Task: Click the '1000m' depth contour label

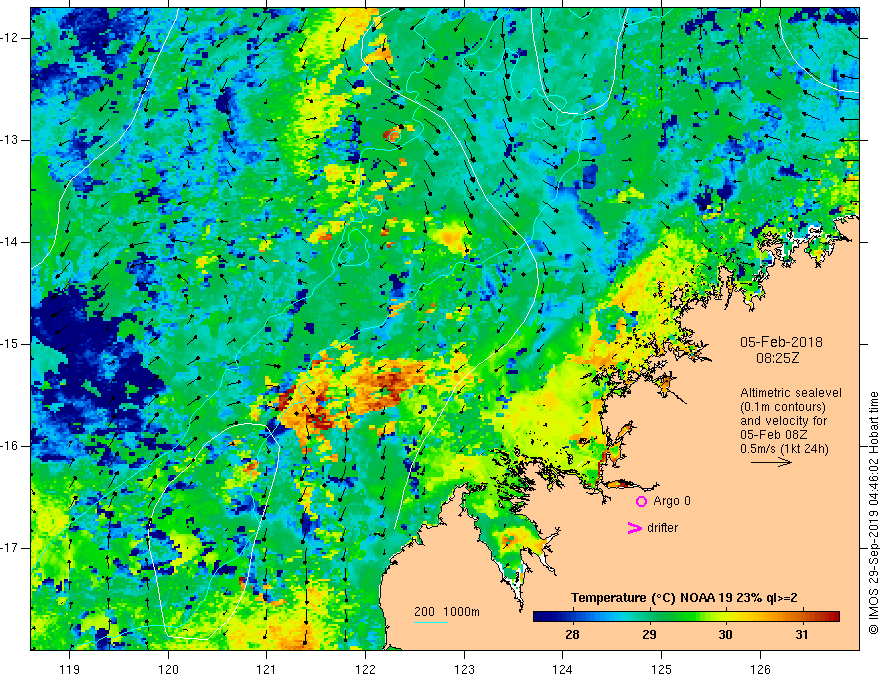Action: pos(461,612)
